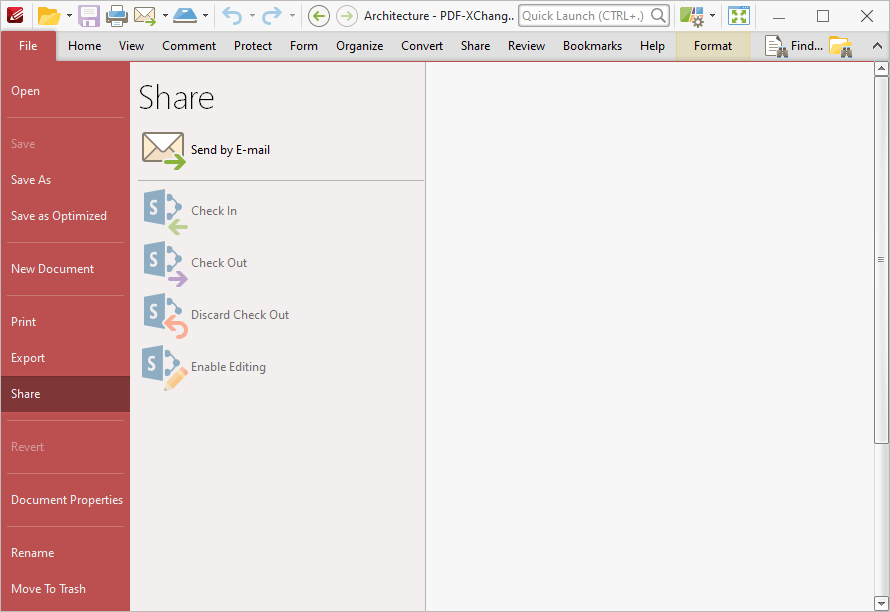Open Document Properties from the sidebar
This screenshot has width=890, height=612.
[66, 499]
